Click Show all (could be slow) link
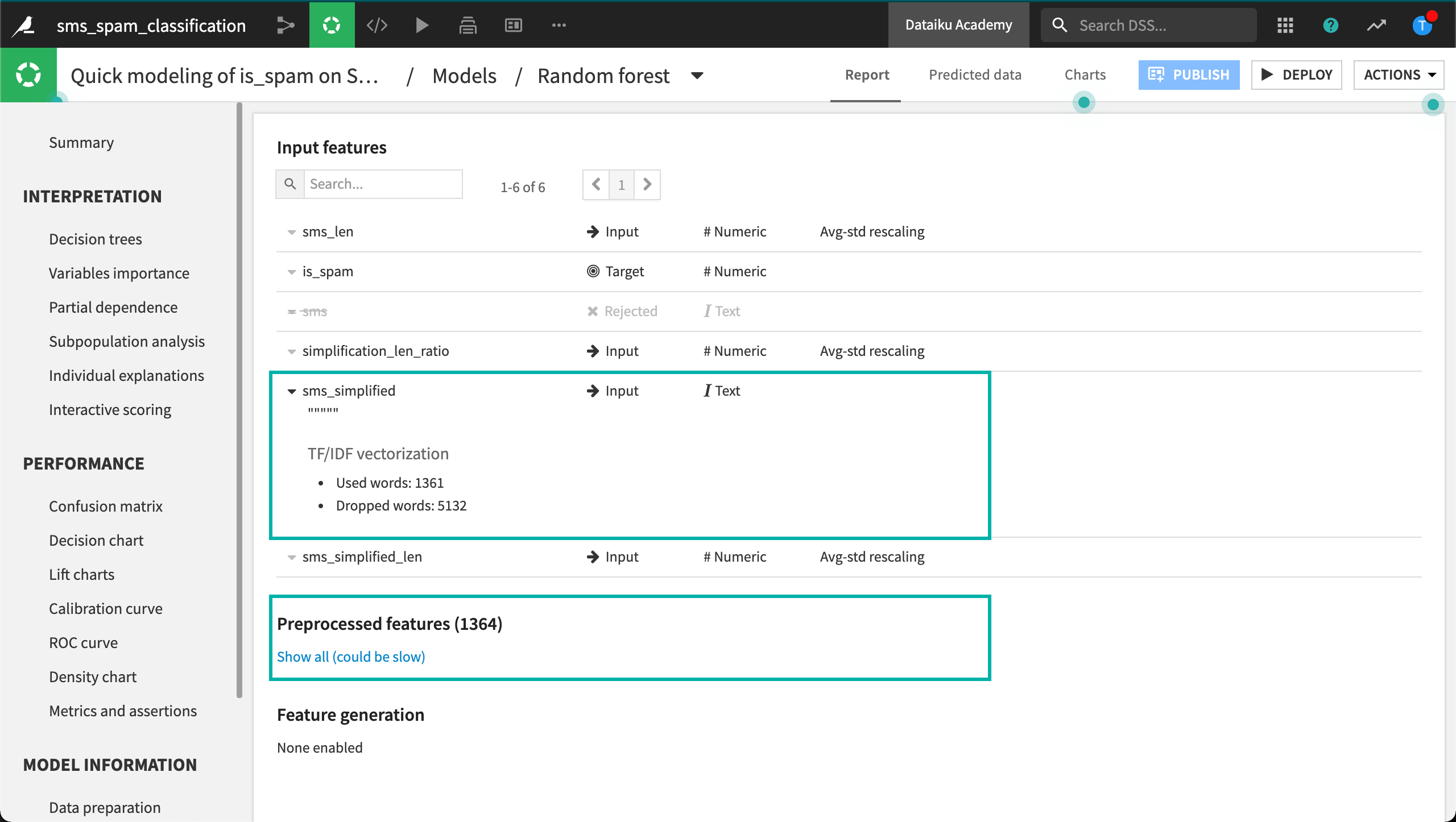The height and width of the screenshot is (822, 1456). coord(351,657)
